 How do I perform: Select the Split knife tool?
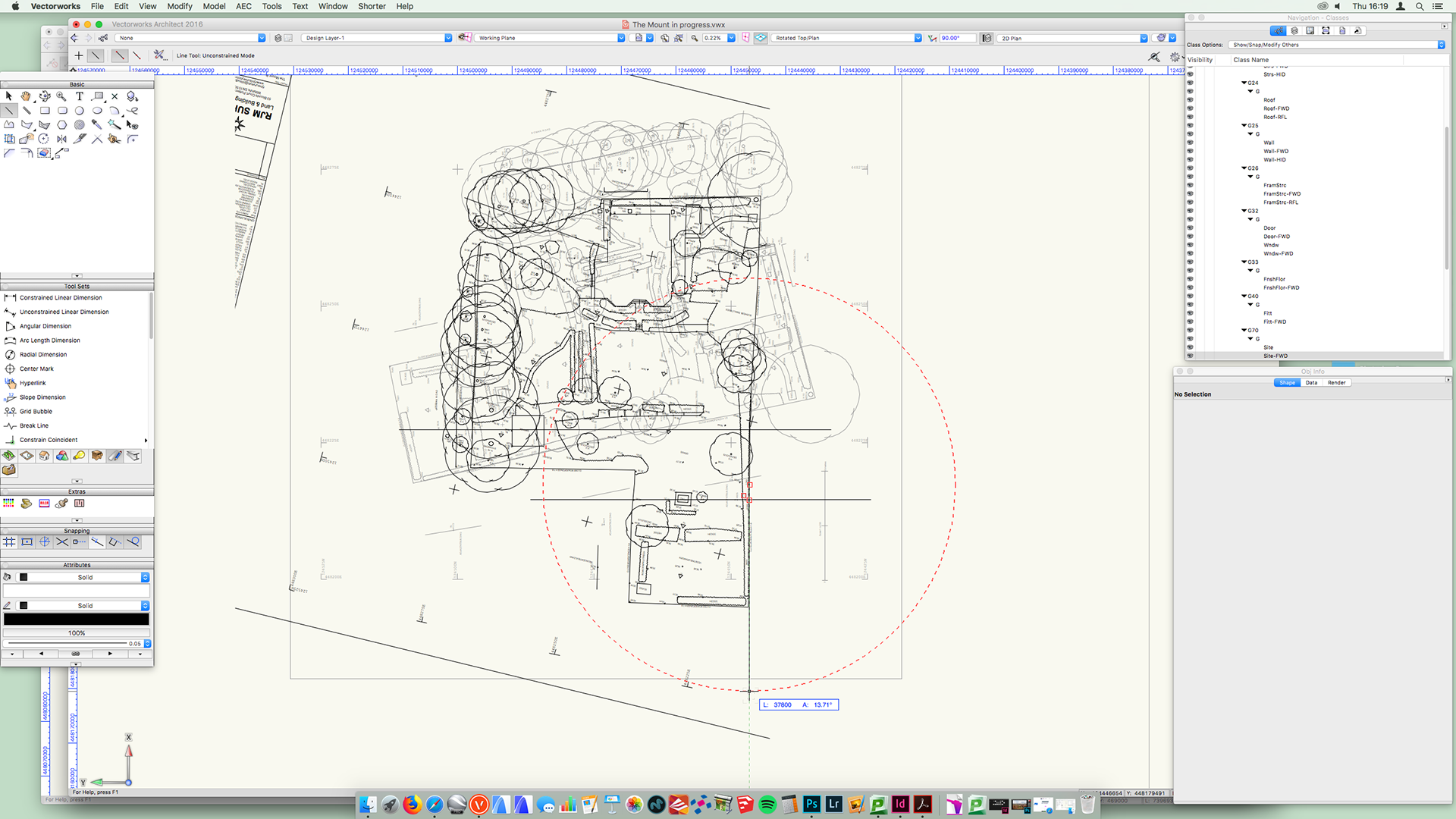click(x=80, y=140)
